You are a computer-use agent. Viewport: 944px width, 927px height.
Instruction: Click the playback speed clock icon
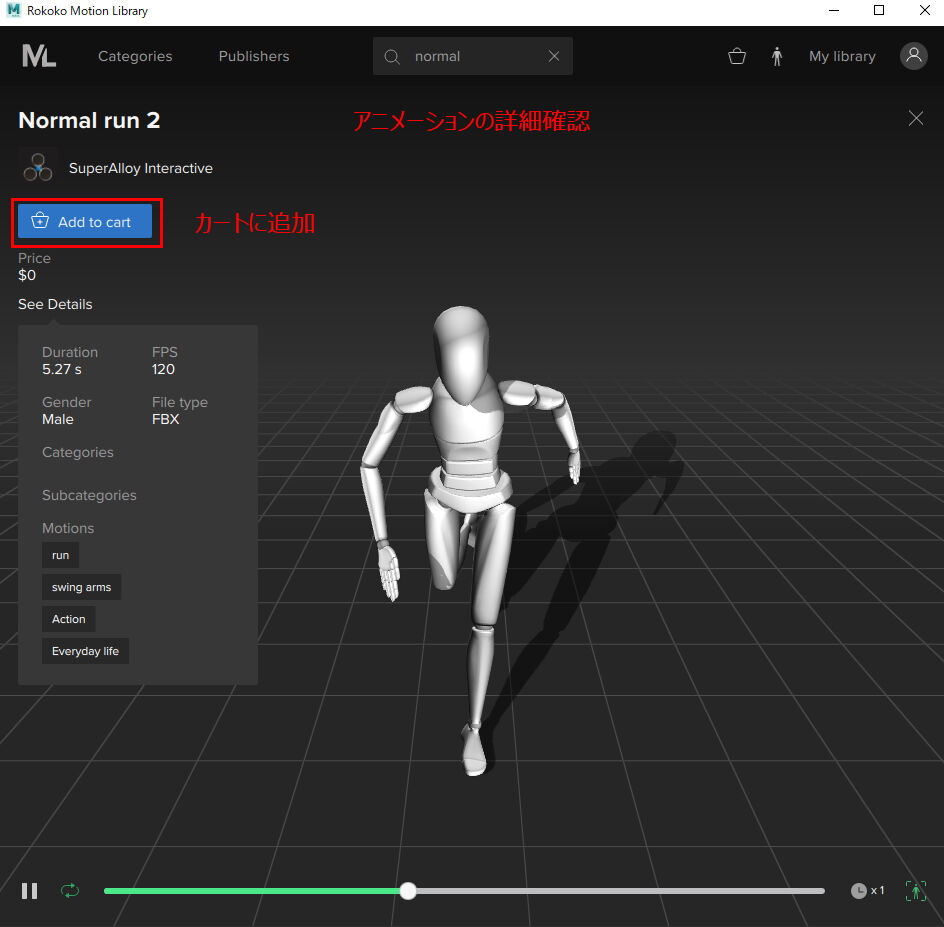tap(858, 890)
